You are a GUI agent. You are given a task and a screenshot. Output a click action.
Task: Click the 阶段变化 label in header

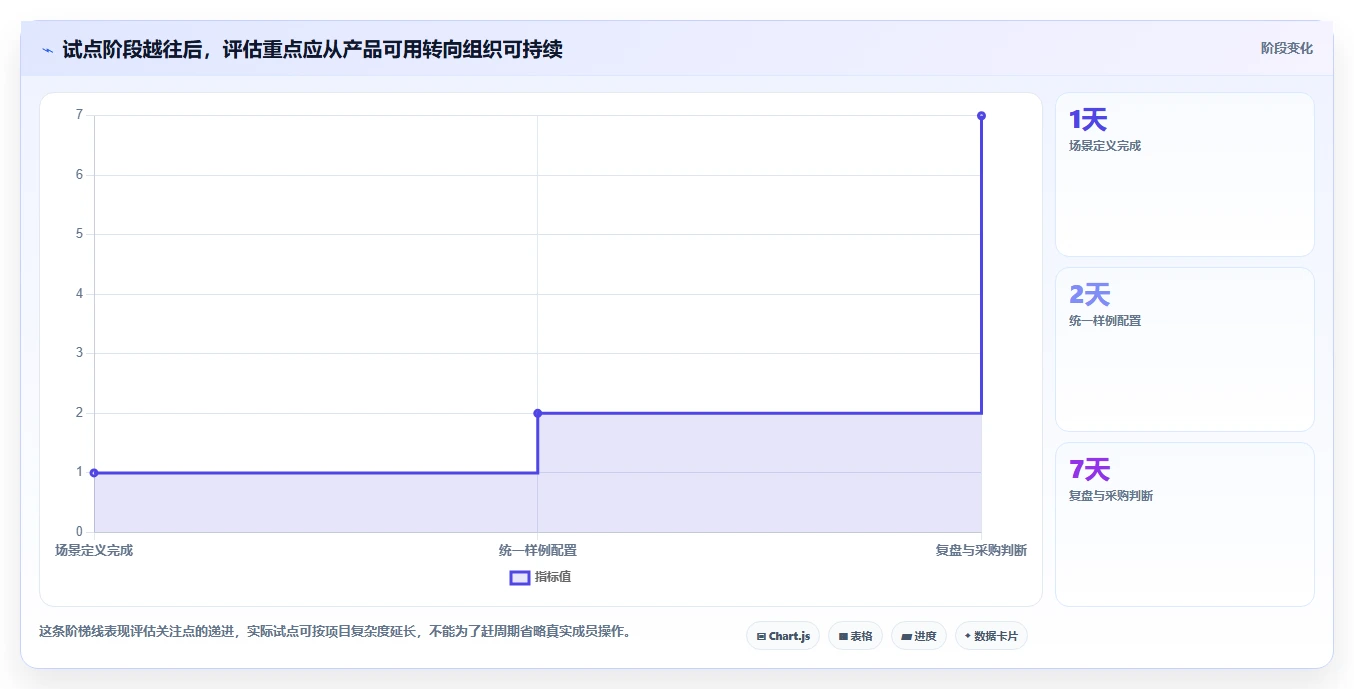point(1286,48)
